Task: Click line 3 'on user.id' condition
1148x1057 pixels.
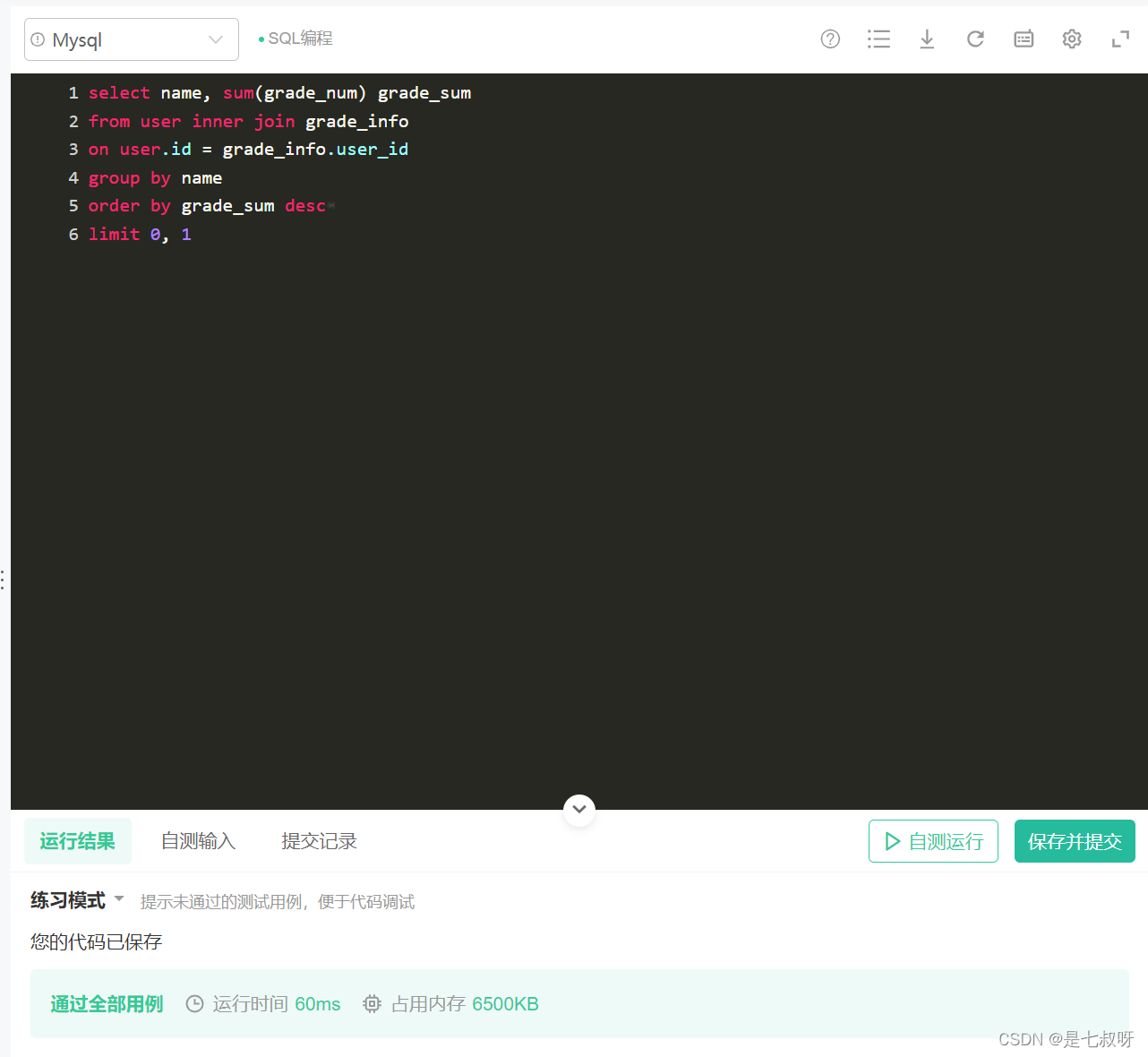Action: pyautogui.click(x=248, y=150)
